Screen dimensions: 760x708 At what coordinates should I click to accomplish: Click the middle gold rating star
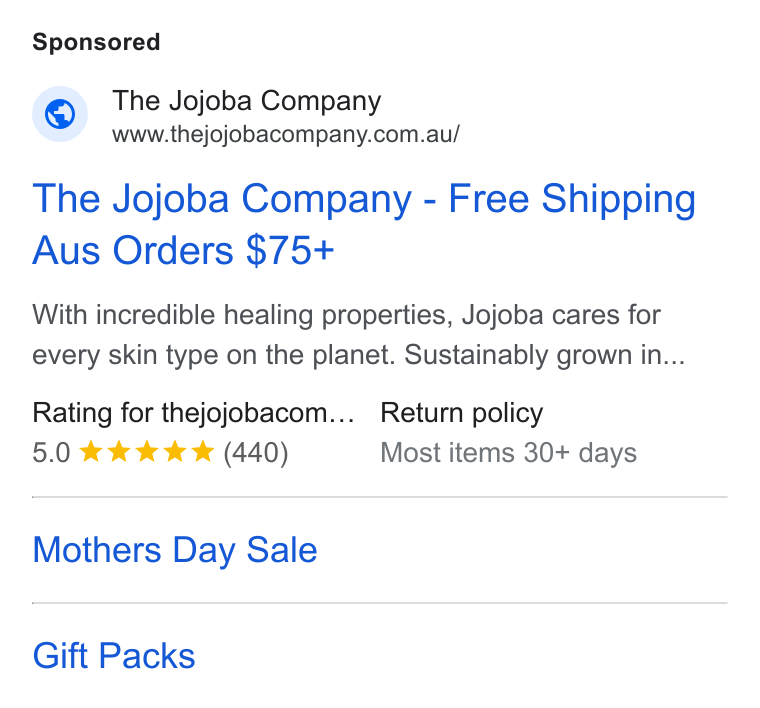[147, 452]
